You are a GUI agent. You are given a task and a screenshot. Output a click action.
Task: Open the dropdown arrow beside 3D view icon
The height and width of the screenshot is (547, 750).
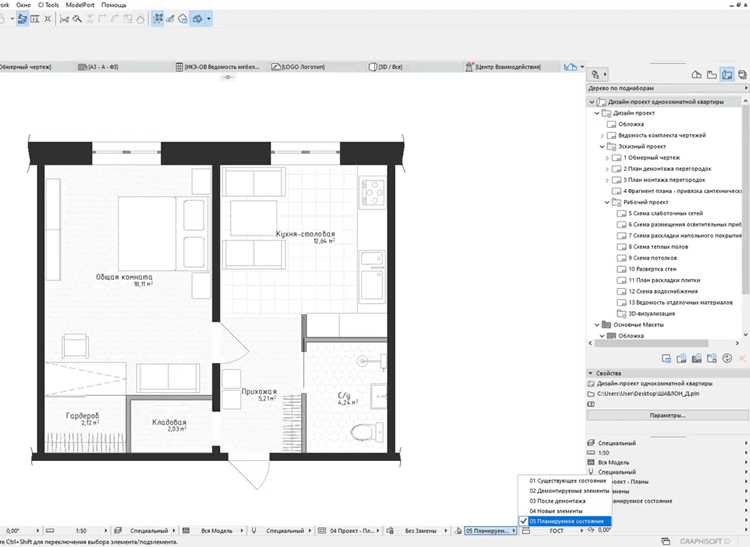tap(209, 19)
